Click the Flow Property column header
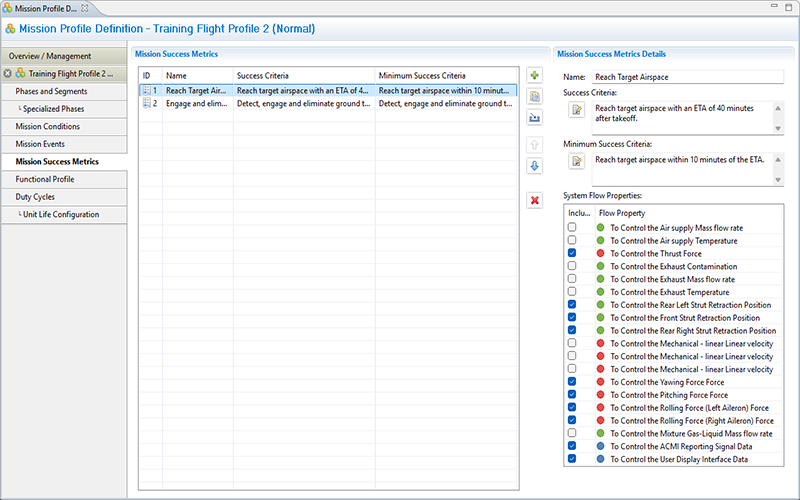Image resolution: width=800 pixels, height=500 pixels. click(689, 213)
